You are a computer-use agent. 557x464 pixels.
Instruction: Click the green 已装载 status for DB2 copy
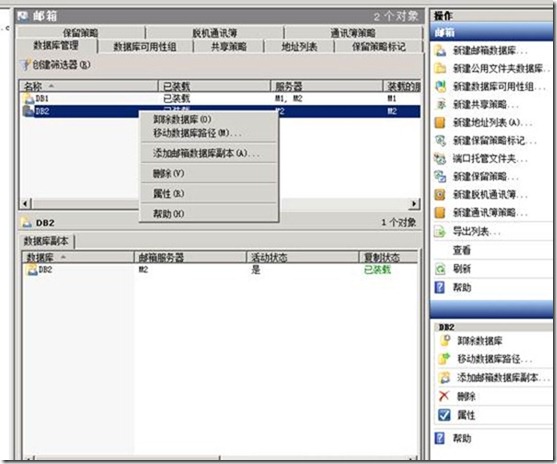coord(377,270)
